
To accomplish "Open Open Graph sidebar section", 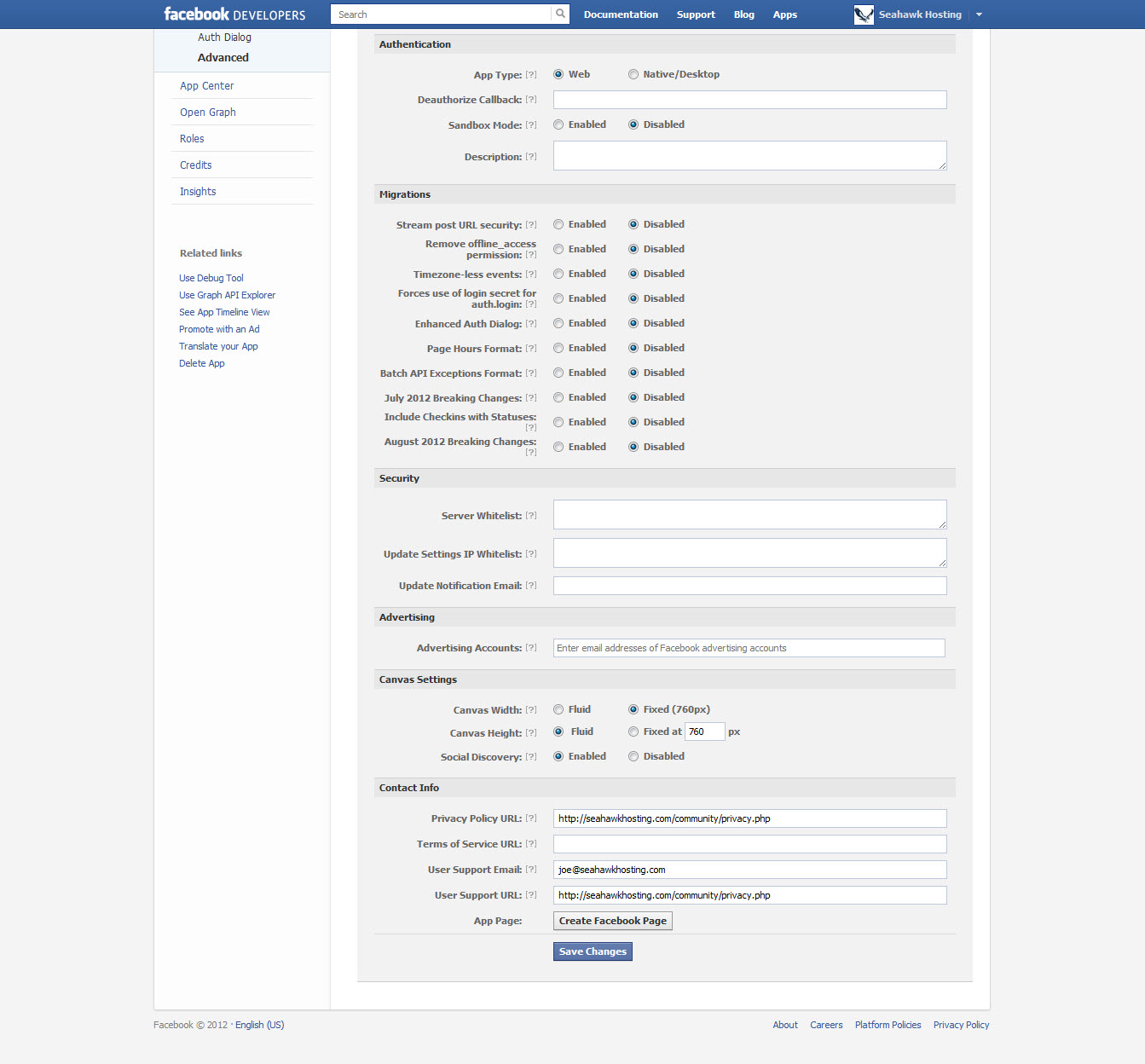I will [208, 113].
